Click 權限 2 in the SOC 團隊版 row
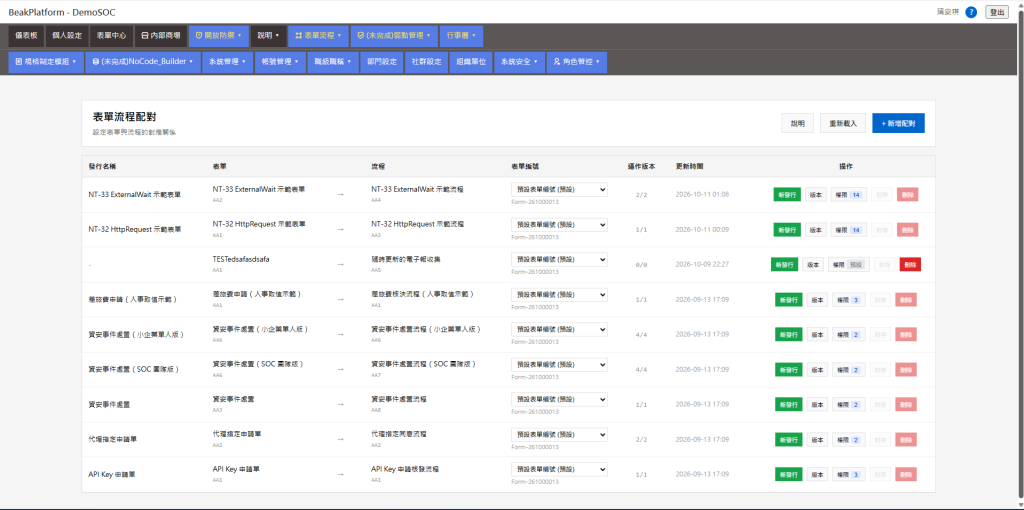1024x510 pixels. coord(848,369)
